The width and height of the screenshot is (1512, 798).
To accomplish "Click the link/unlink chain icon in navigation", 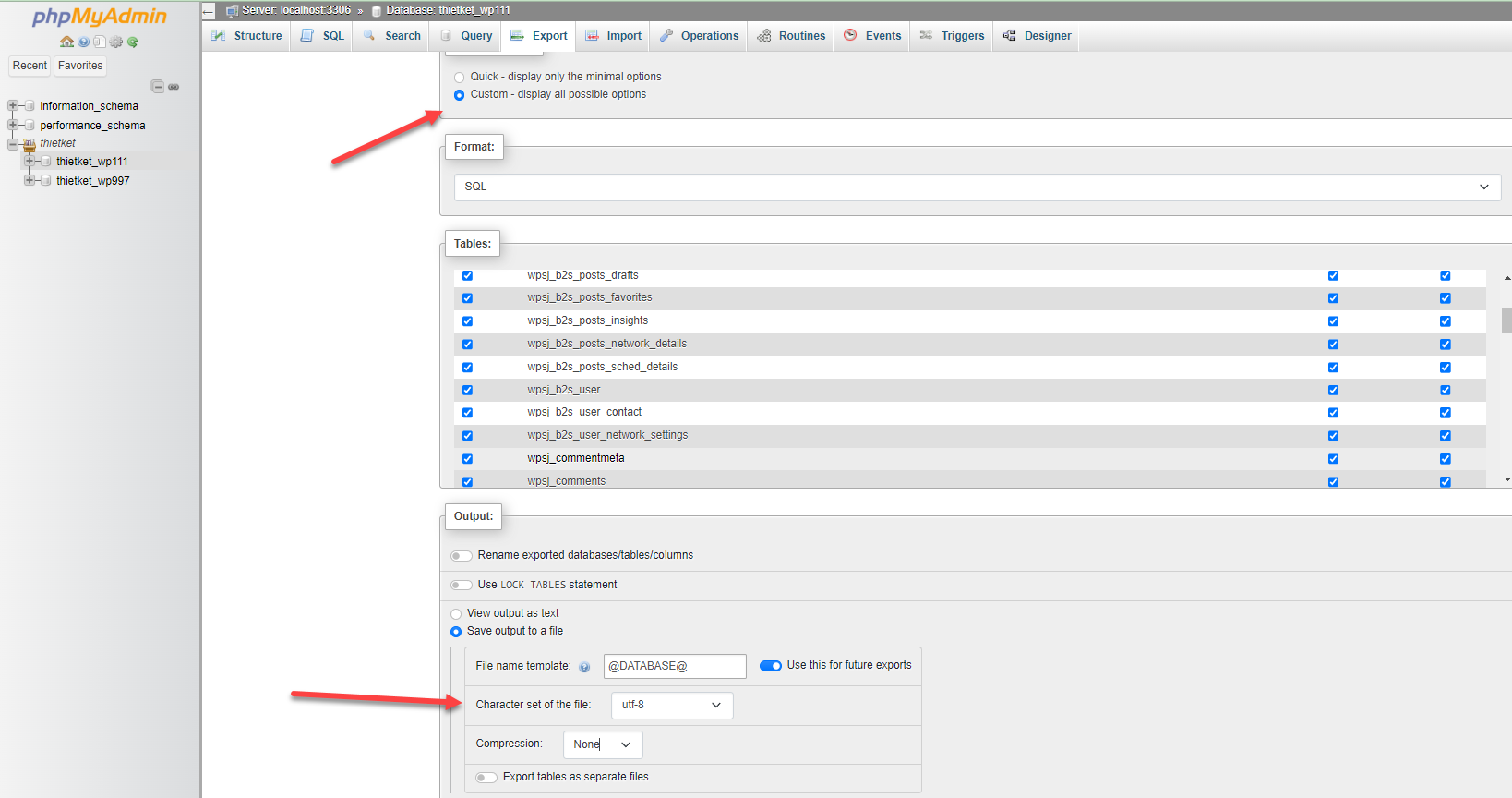I will pyautogui.click(x=174, y=87).
